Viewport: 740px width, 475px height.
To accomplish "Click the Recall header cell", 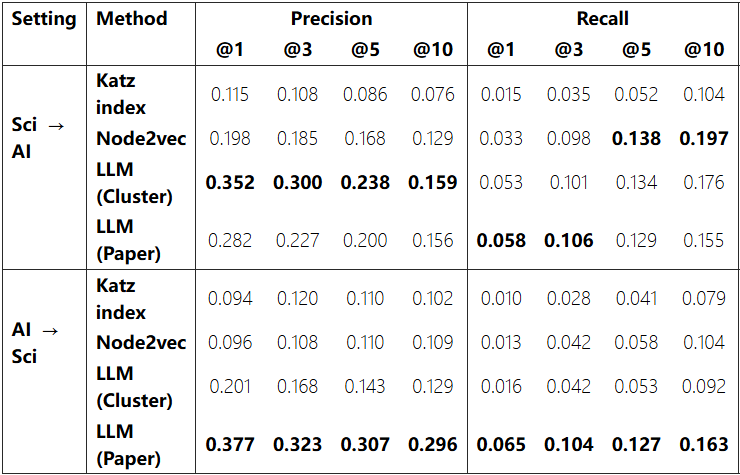I will [603, 19].
